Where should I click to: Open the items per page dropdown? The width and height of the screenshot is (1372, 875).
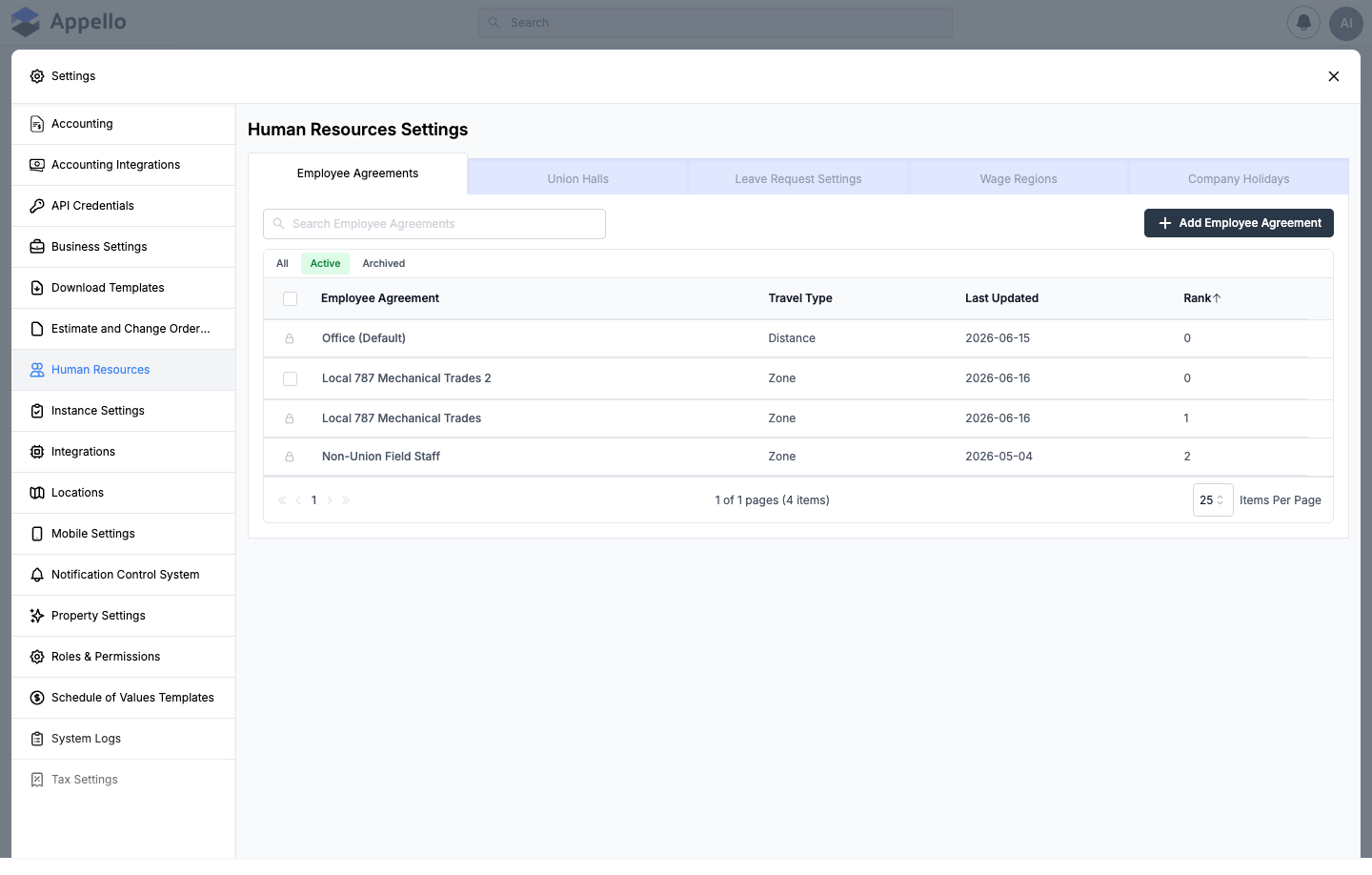pyautogui.click(x=1213, y=500)
